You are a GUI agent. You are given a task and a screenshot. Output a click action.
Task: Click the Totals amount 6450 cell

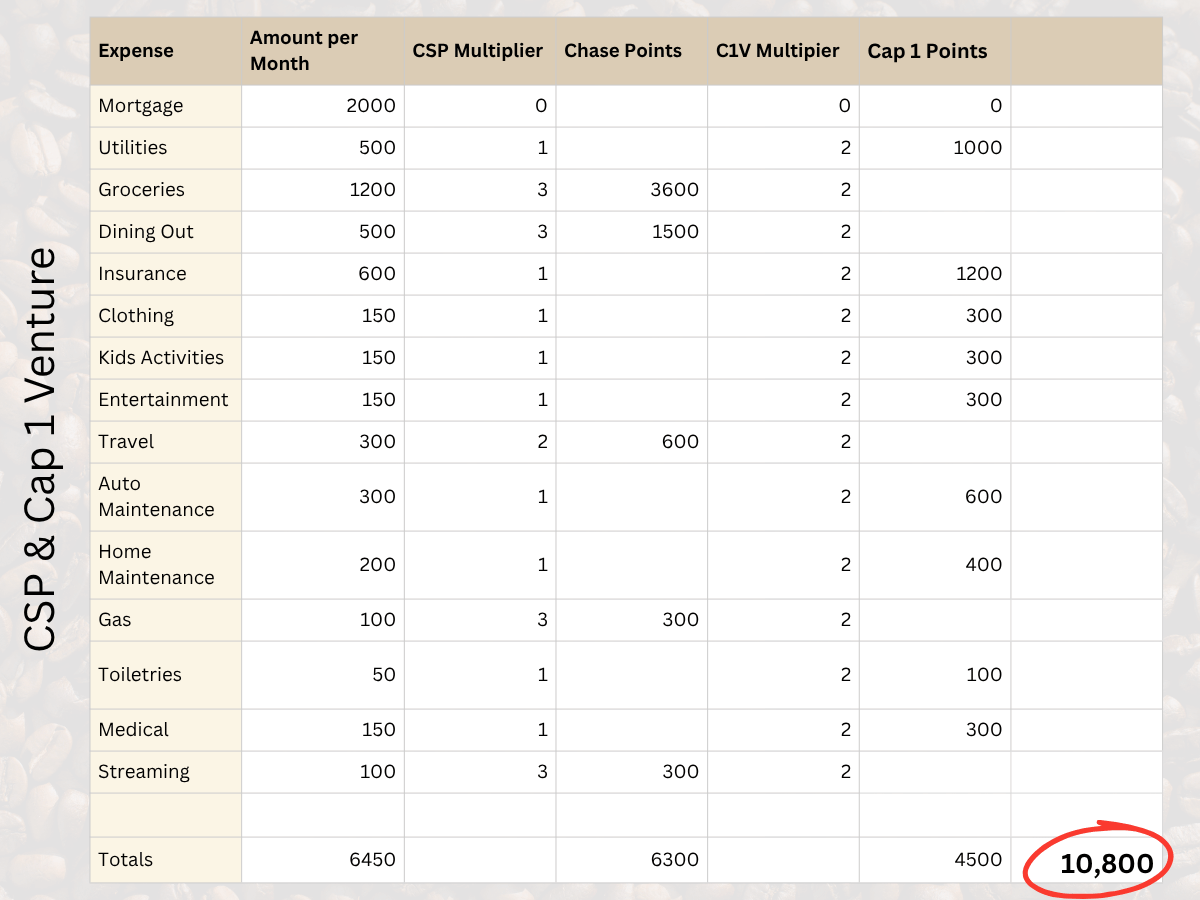click(x=373, y=860)
